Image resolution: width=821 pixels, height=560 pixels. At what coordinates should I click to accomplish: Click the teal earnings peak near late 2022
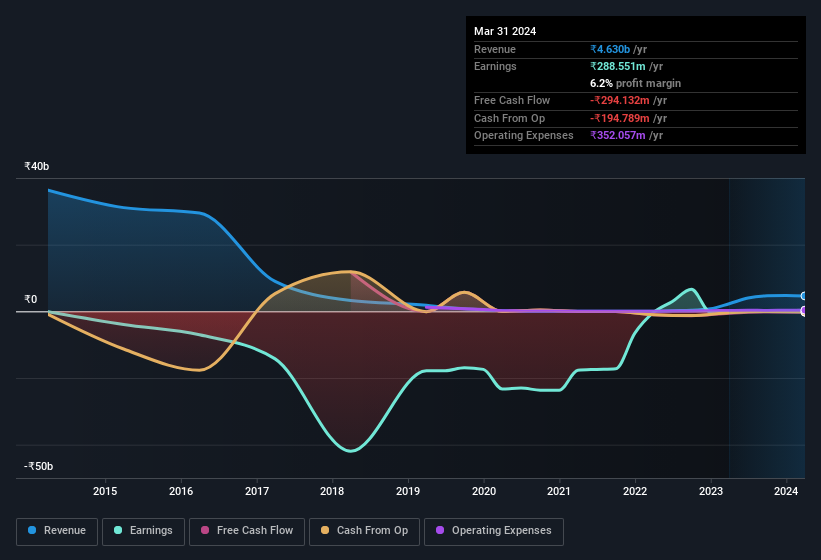click(692, 289)
